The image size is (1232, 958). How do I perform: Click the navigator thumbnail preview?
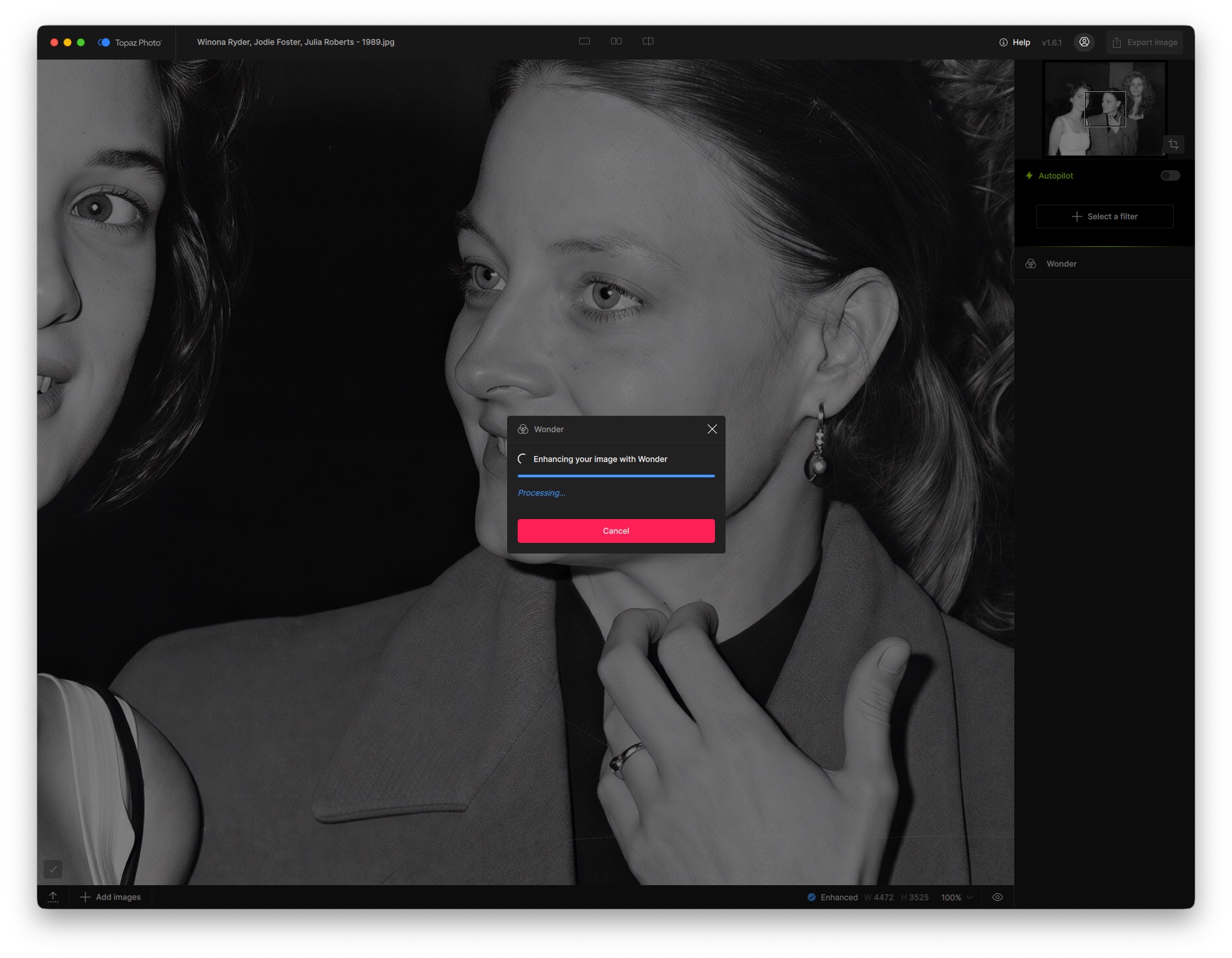(x=1104, y=109)
